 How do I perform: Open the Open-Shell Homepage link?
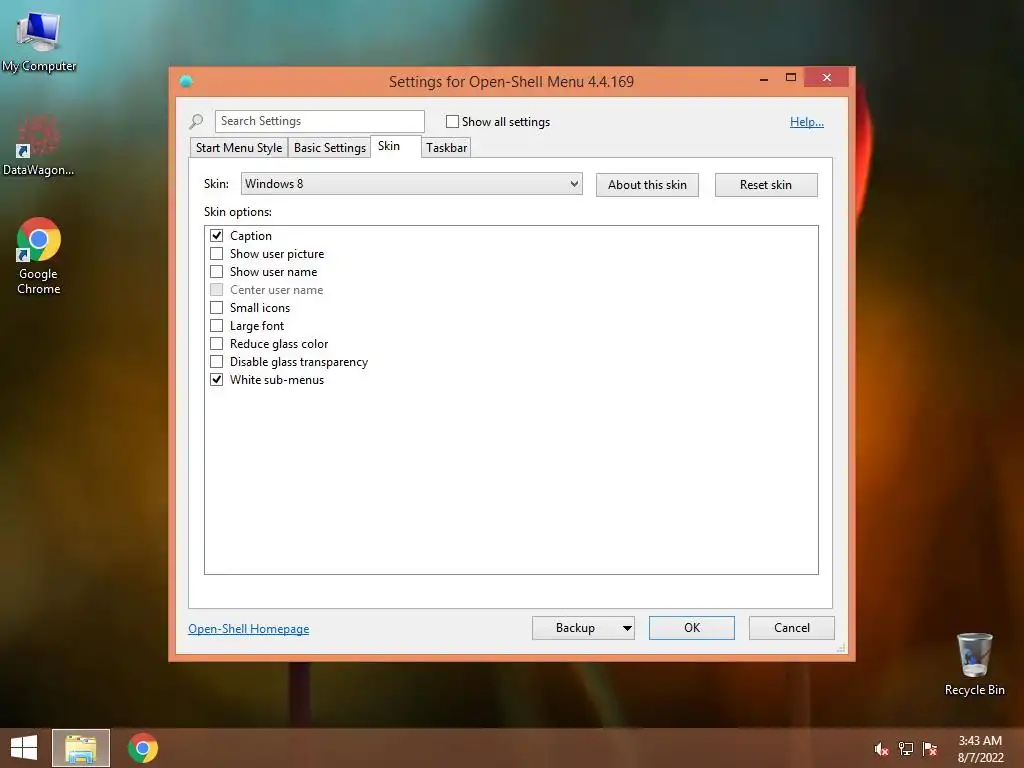point(249,629)
